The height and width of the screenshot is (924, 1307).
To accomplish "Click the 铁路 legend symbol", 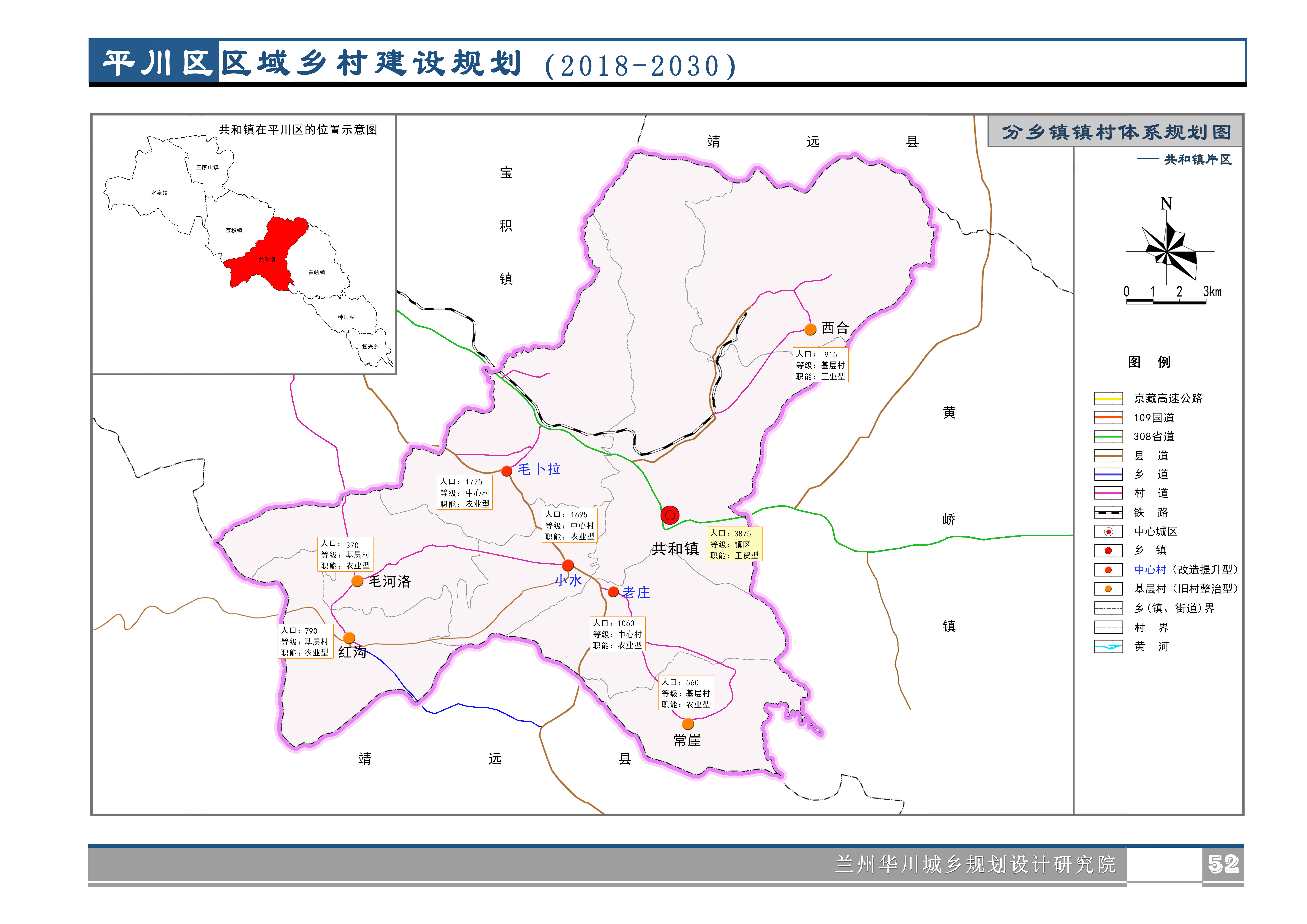I will coord(1108,512).
